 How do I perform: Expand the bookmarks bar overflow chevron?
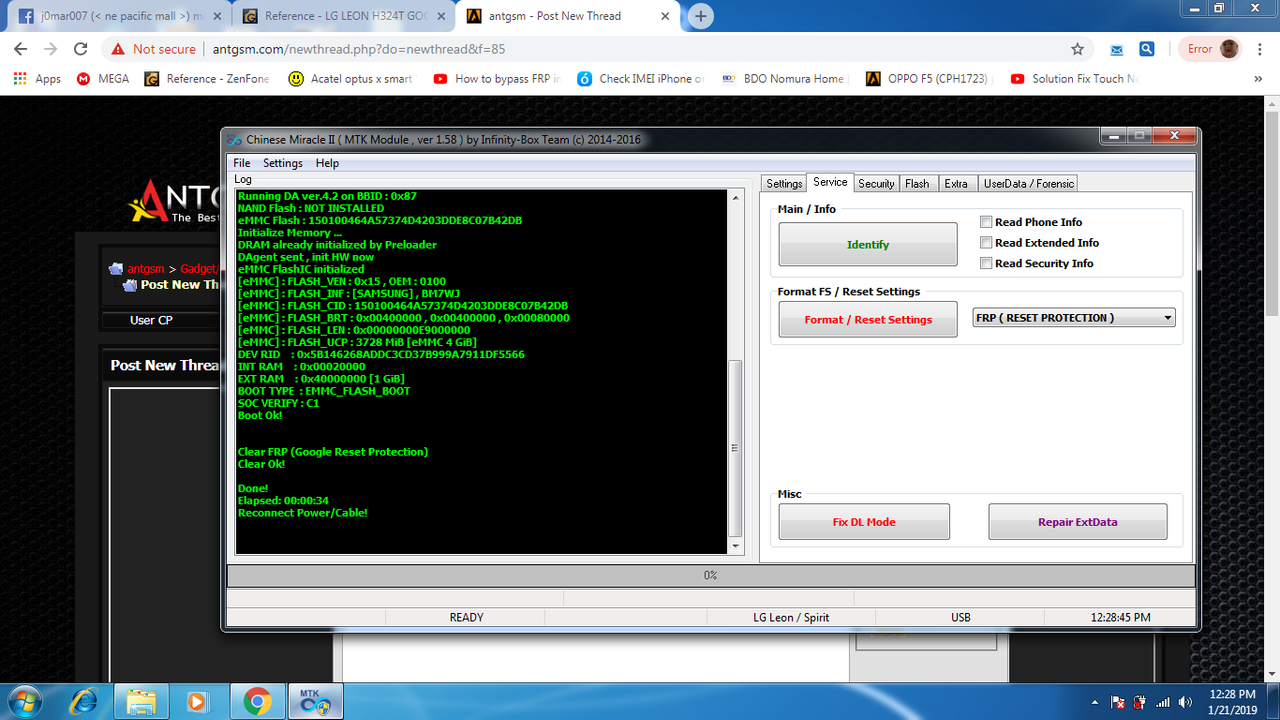coord(1258,79)
